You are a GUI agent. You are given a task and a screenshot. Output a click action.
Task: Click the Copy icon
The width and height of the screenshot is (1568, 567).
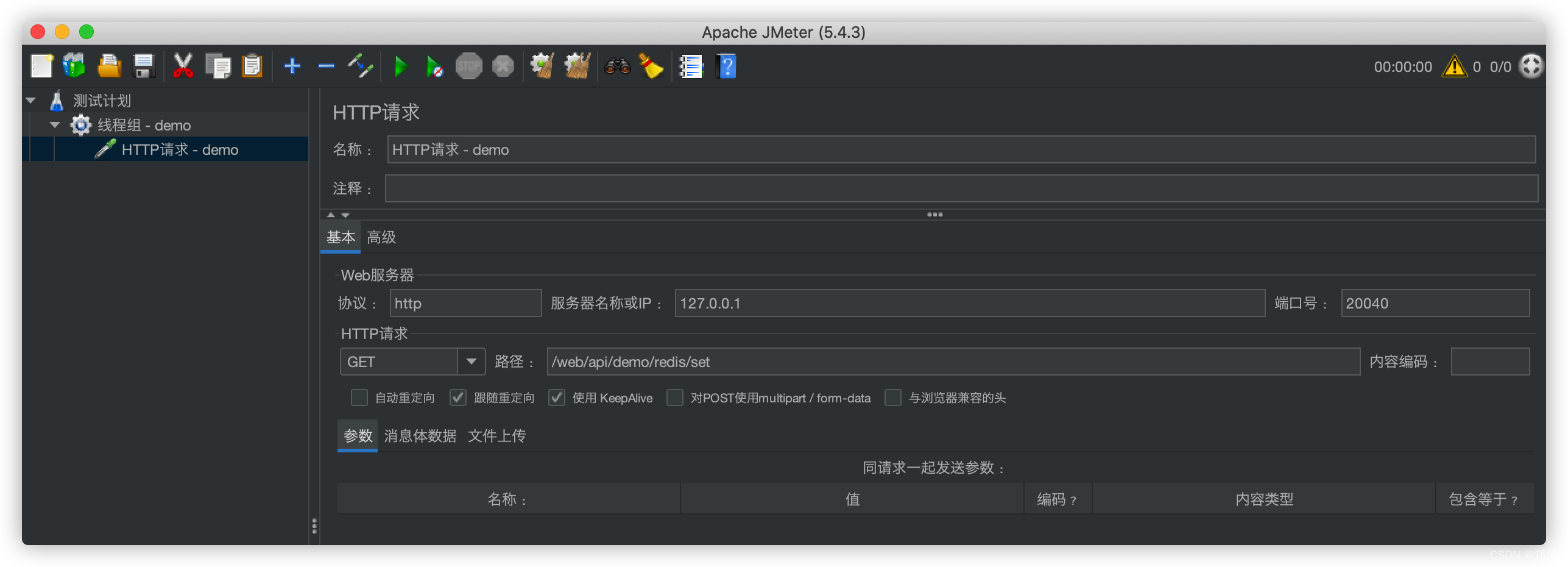(x=218, y=66)
